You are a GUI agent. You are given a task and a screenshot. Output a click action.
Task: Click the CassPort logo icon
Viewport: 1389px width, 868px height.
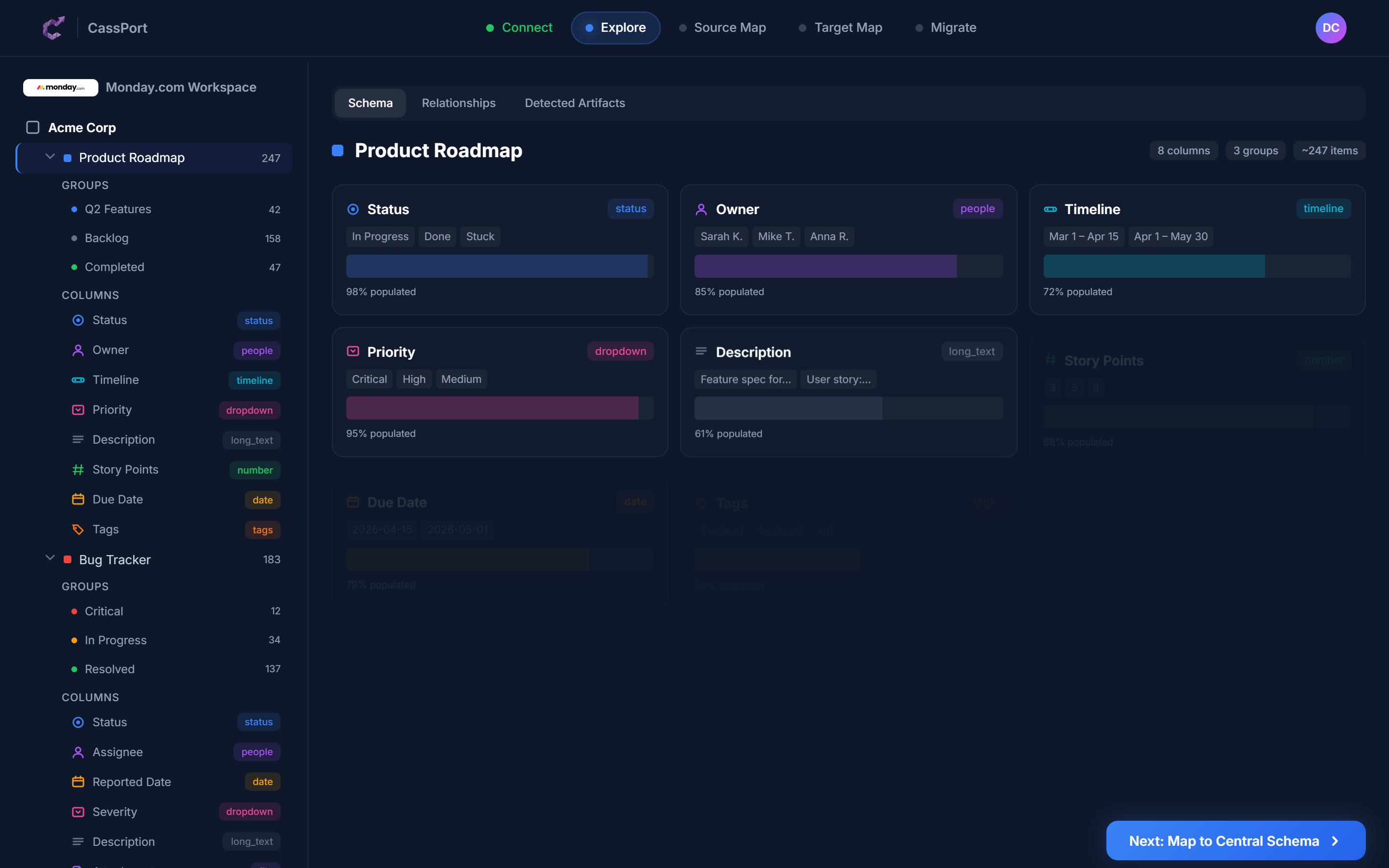pos(54,27)
